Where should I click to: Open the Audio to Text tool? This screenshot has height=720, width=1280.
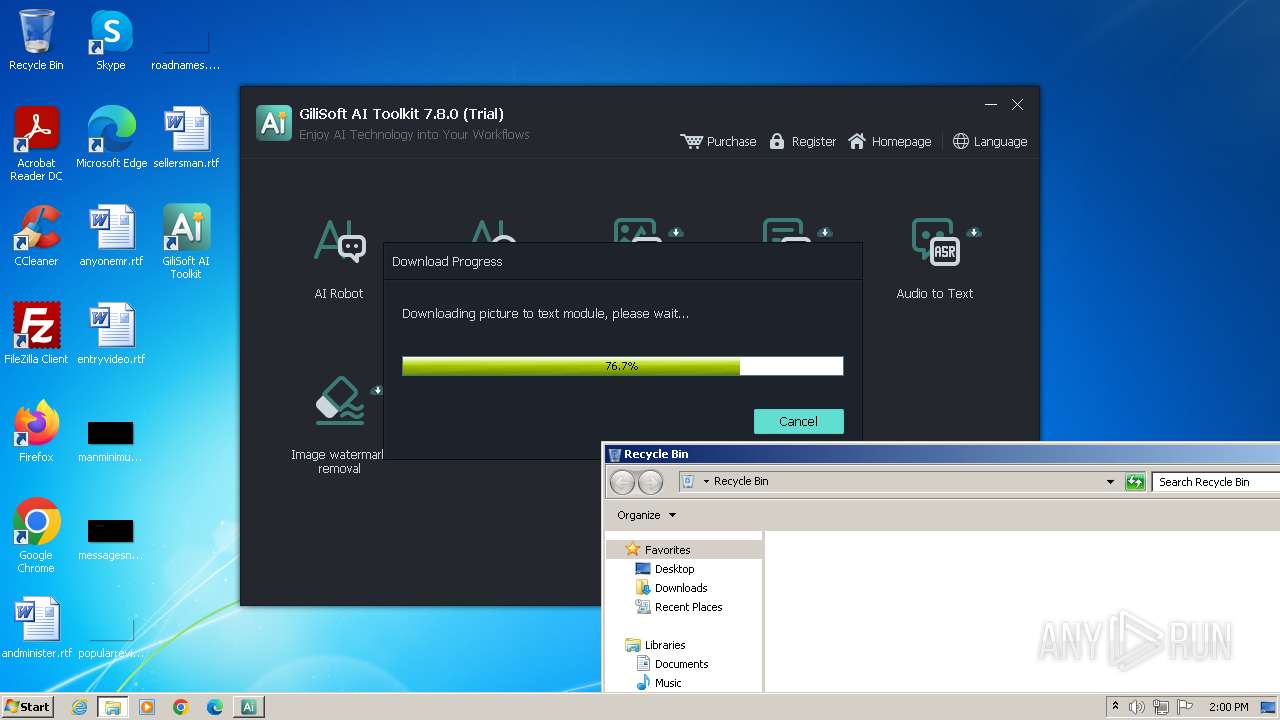point(935,258)
